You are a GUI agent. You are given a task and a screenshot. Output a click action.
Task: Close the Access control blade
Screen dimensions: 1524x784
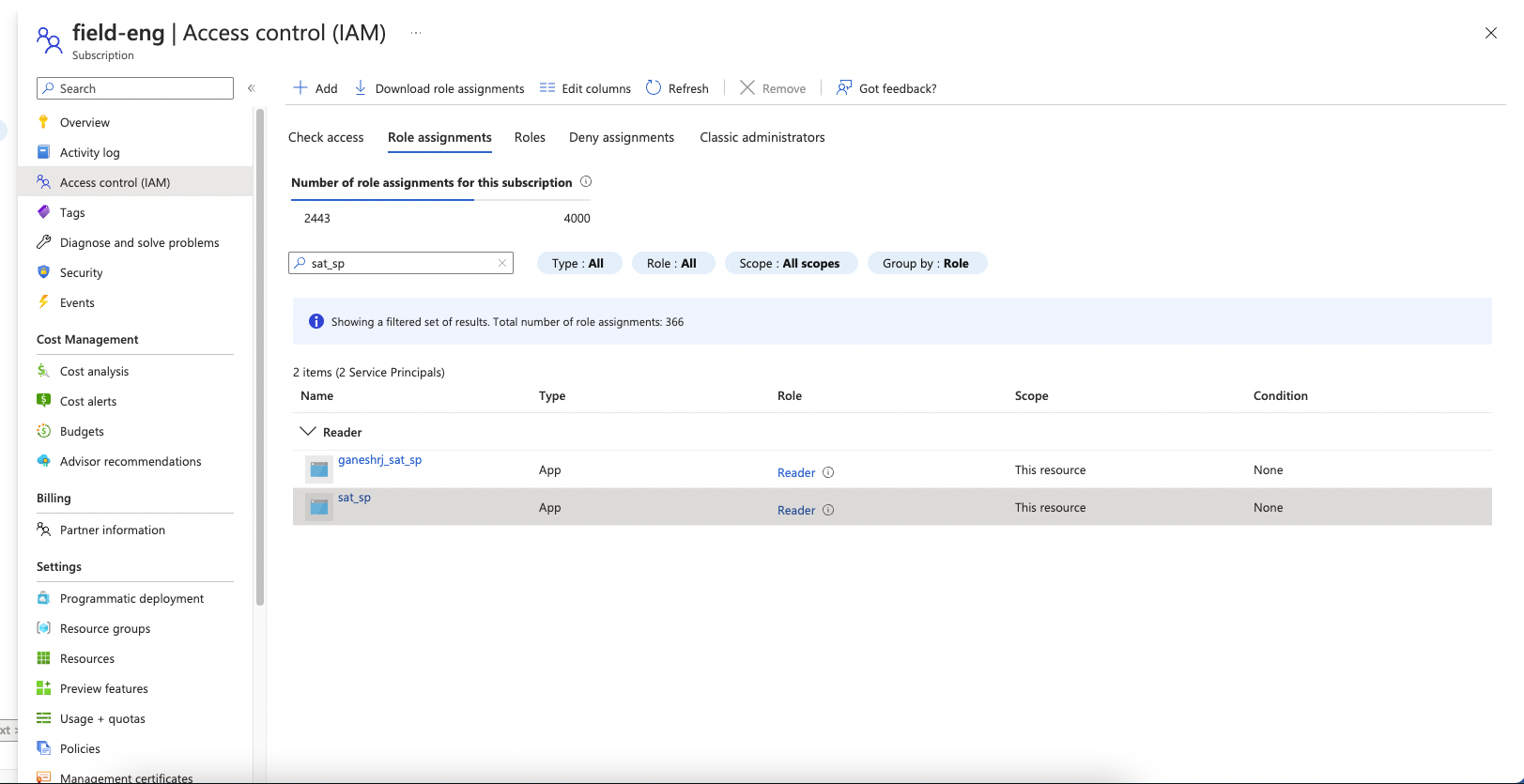(x=1491, y=33)
